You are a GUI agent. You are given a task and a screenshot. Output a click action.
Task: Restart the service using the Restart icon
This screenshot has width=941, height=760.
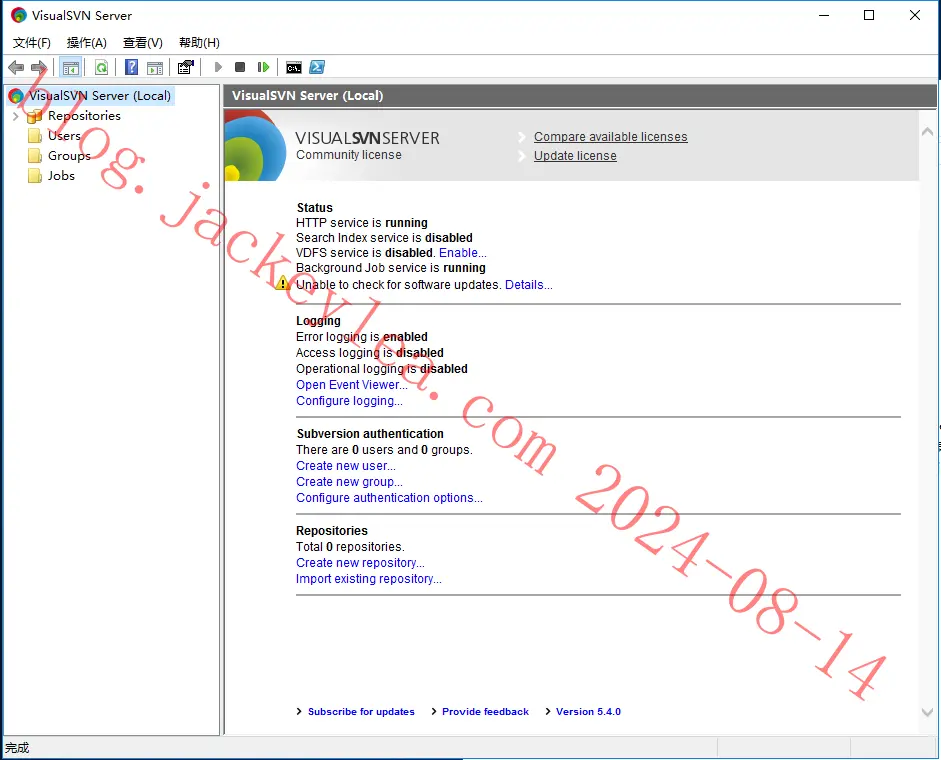(263, 67)
